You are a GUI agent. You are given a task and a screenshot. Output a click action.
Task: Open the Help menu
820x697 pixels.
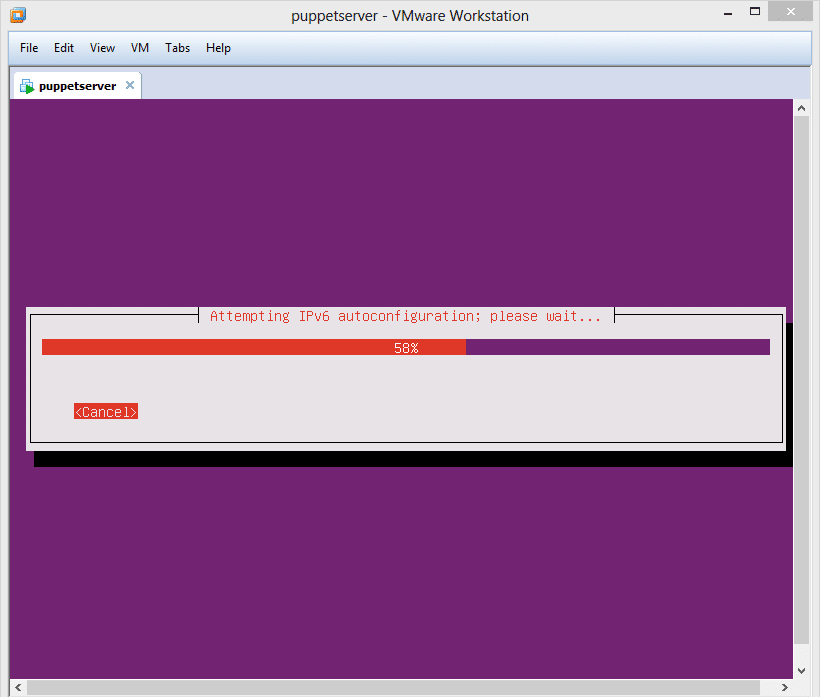click(x=218, y=48)
